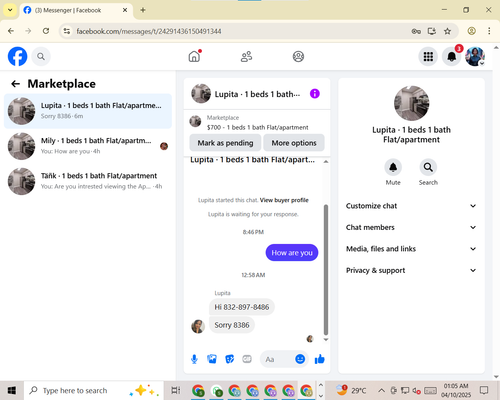
Task: Open the account profile picture menu
Action: click(x=475, y=57)
